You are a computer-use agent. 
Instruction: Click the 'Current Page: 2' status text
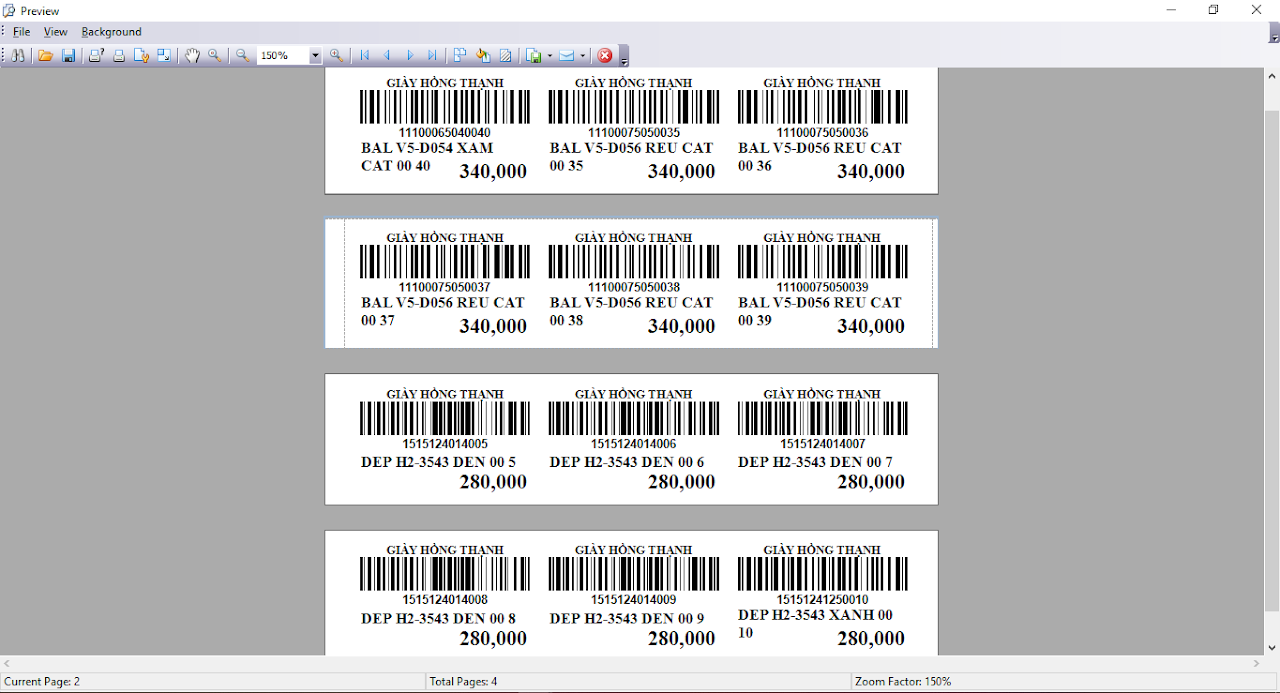[42, 682]
